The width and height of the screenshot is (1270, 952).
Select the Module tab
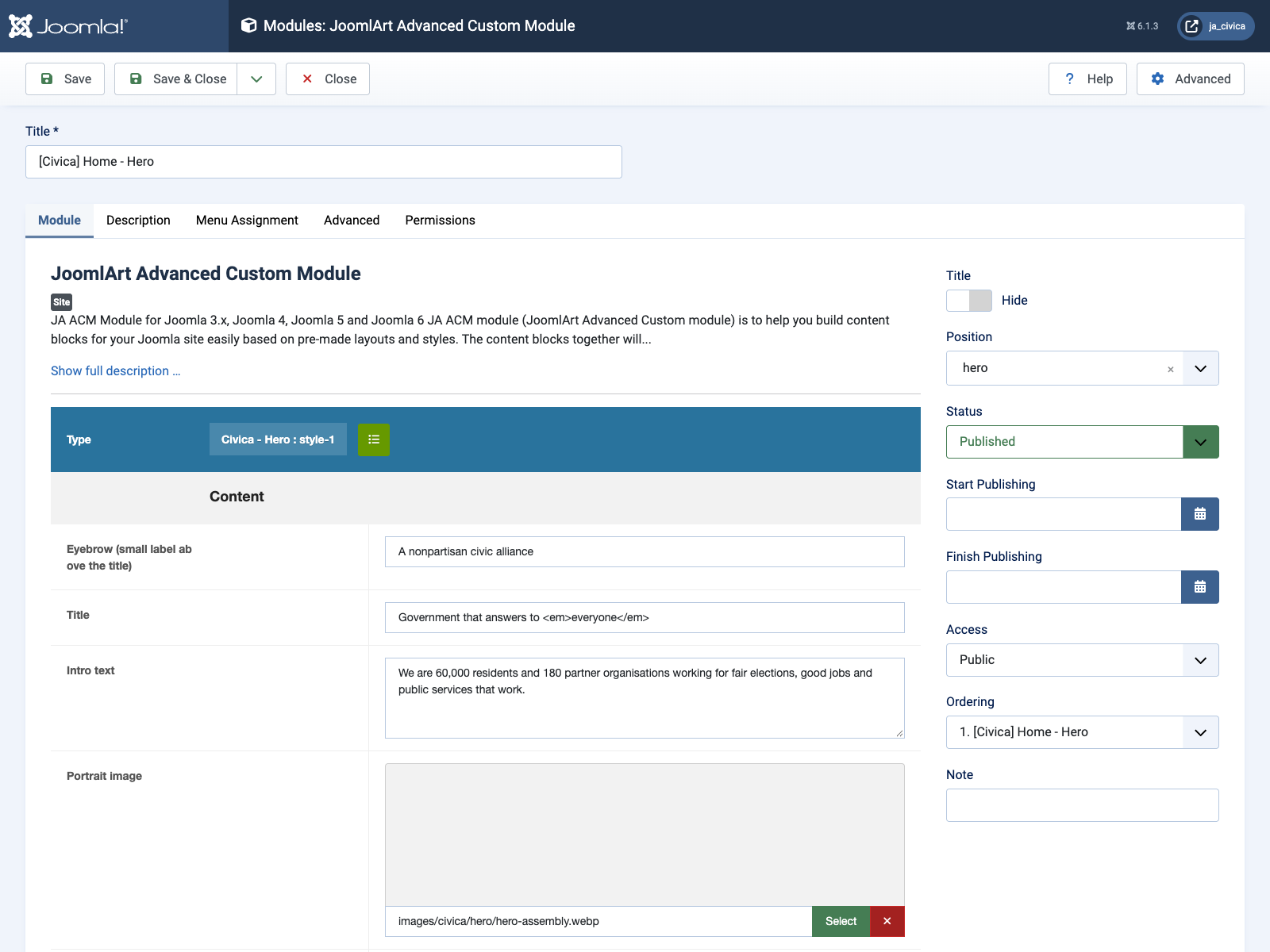60,221
